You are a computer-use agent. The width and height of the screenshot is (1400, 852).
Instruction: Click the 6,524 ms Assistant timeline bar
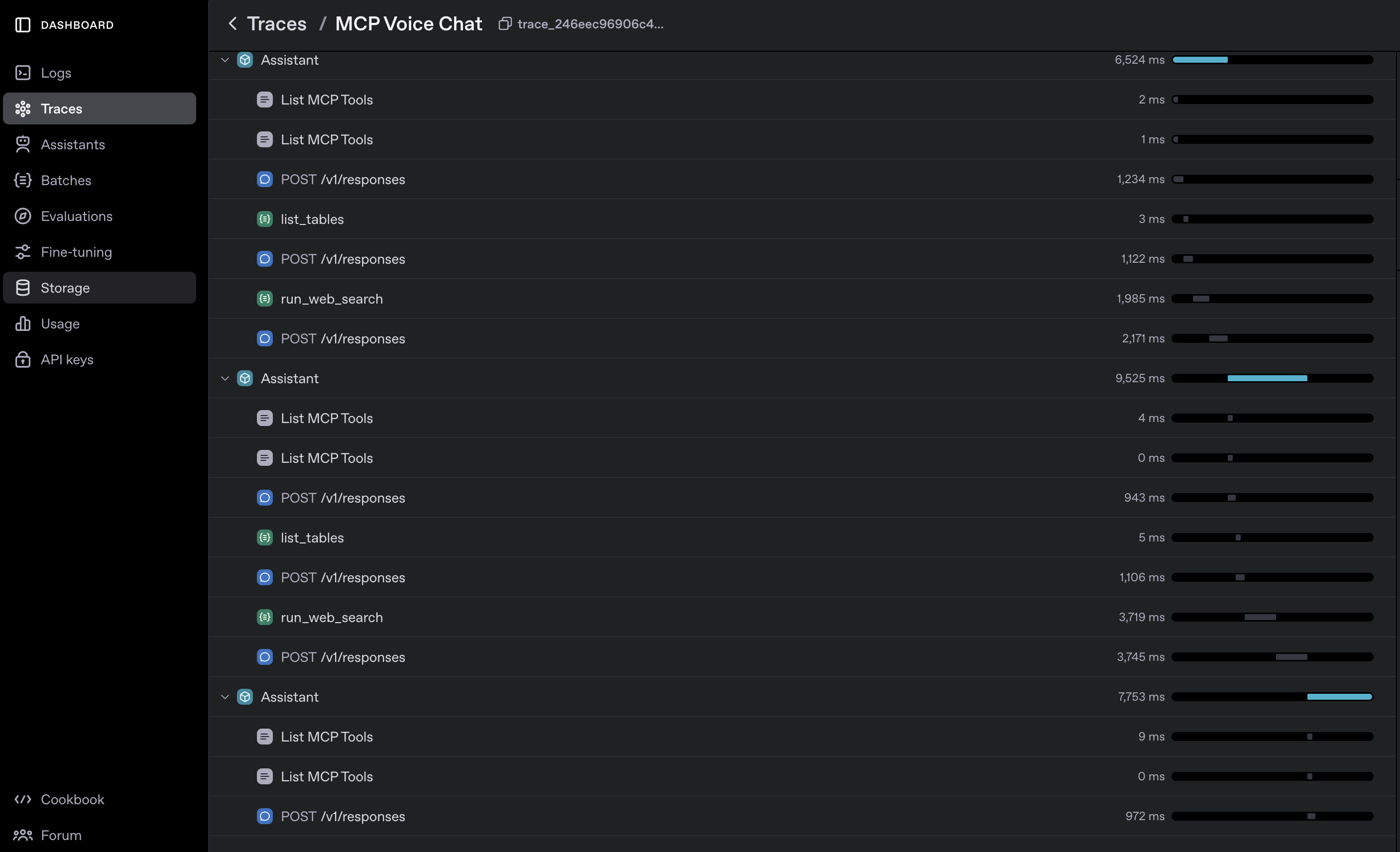tap(1200, 60)
